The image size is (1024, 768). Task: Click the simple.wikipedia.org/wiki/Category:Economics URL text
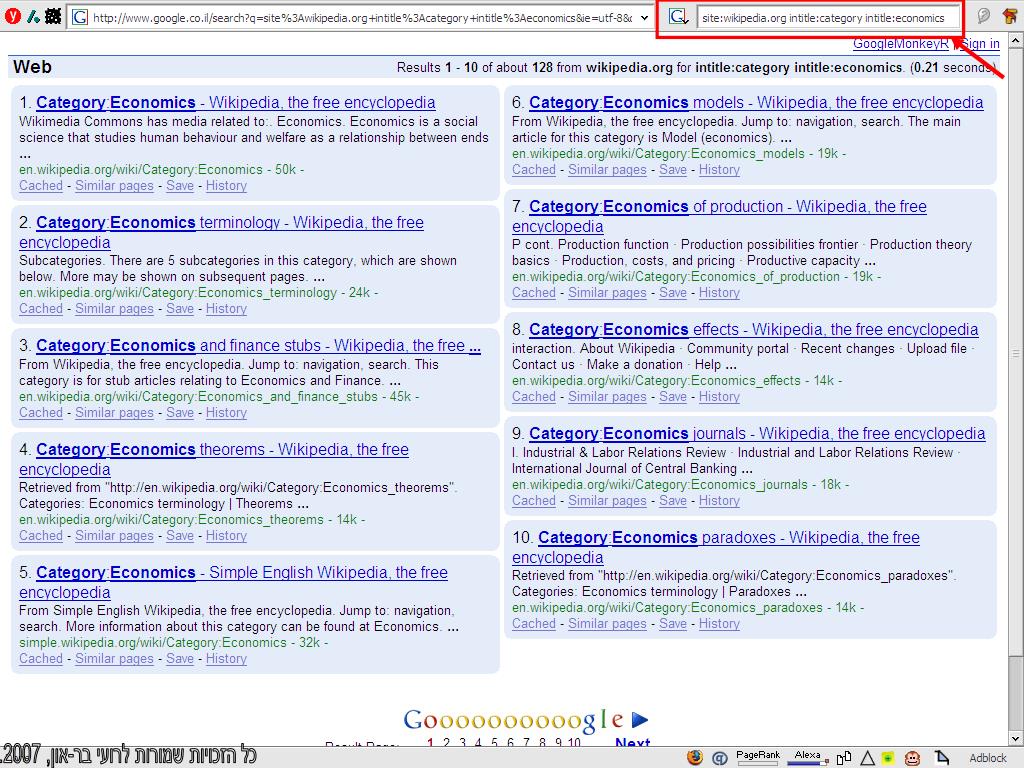(x=153, y=643)
